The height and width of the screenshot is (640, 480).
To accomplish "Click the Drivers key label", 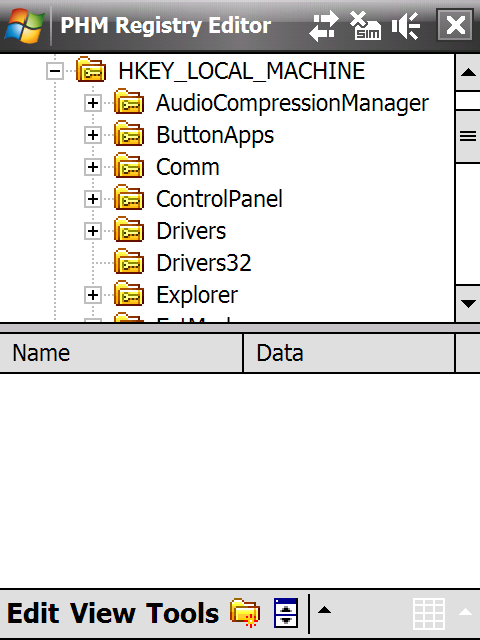I will [x=191, y=231].
